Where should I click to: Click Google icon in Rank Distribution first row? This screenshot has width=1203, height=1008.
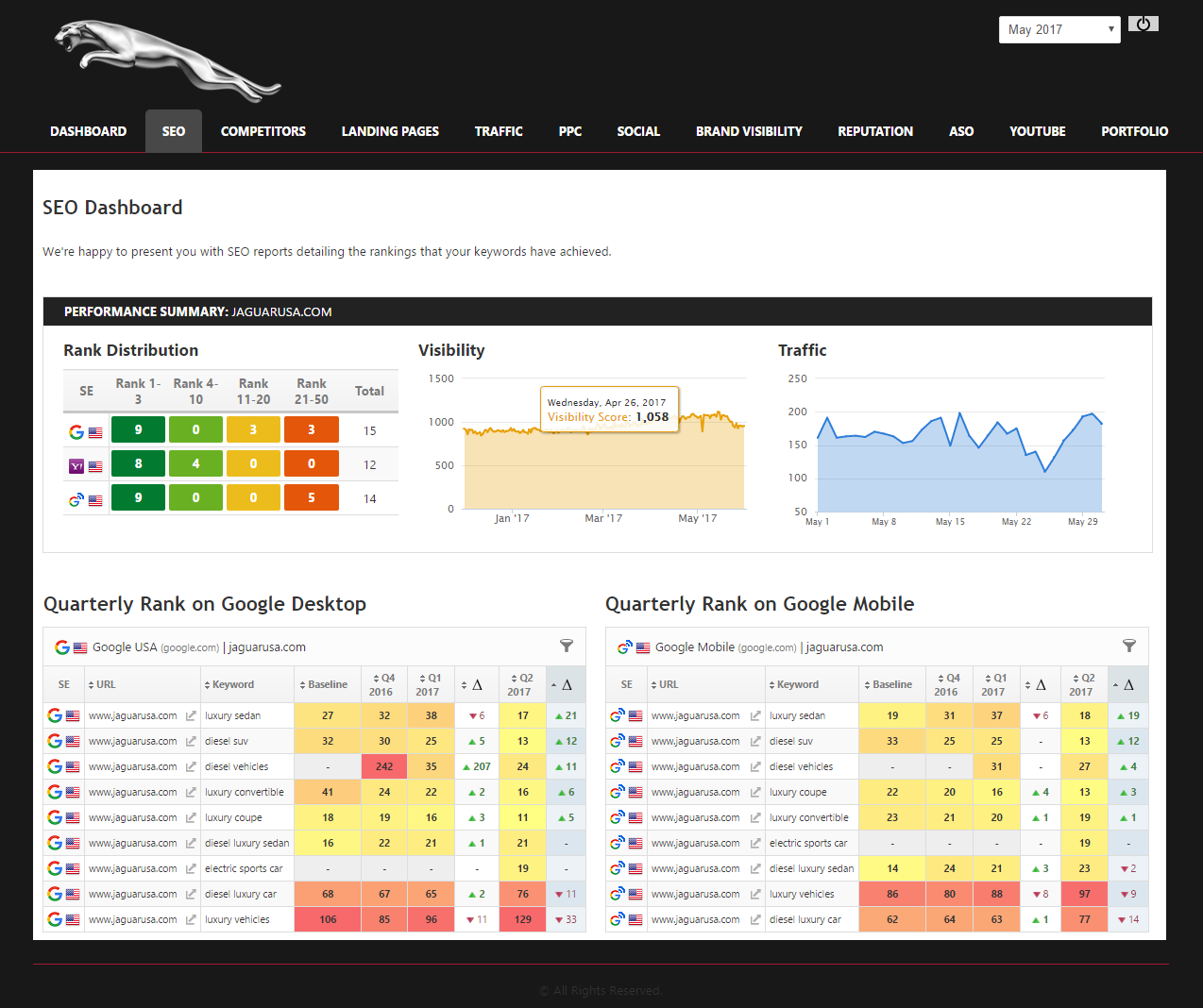click(76, 431)
